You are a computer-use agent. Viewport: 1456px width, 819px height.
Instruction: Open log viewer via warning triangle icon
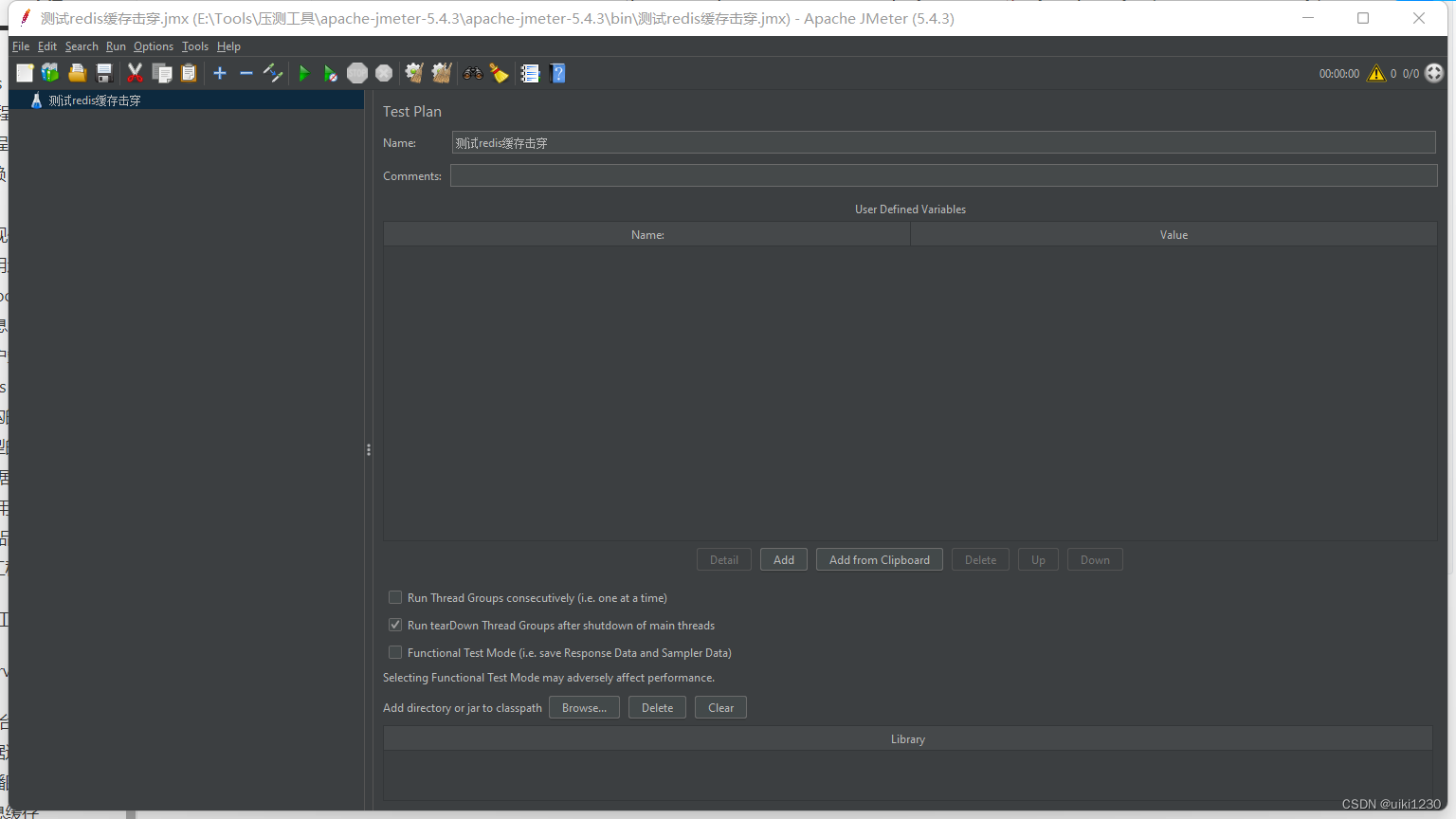point(1376,73)
